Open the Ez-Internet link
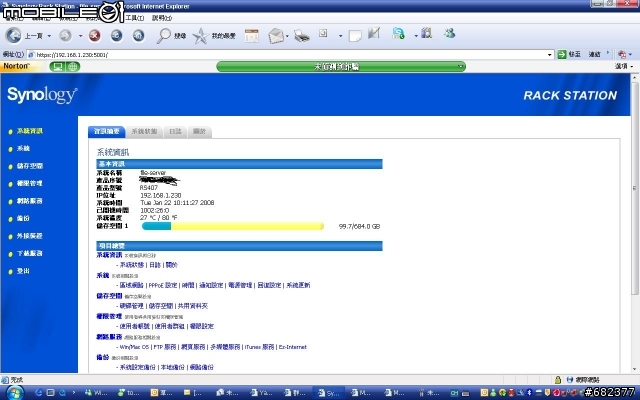 click(293, 347)
